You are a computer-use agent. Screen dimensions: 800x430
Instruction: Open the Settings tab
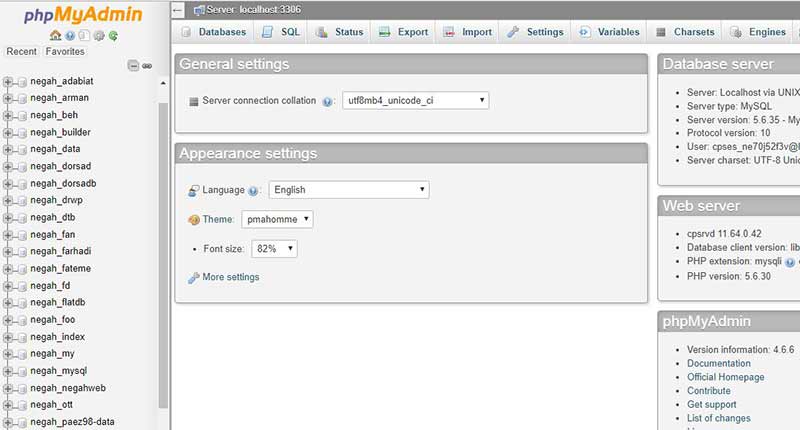point(536,32)
